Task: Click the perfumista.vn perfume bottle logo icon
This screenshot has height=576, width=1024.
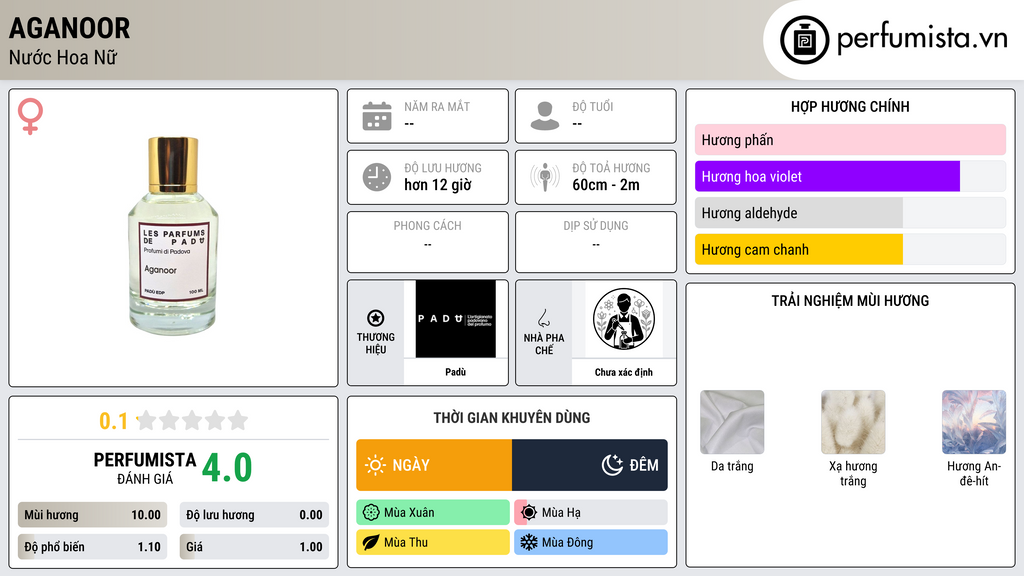Action: click(x=804, y=40)
